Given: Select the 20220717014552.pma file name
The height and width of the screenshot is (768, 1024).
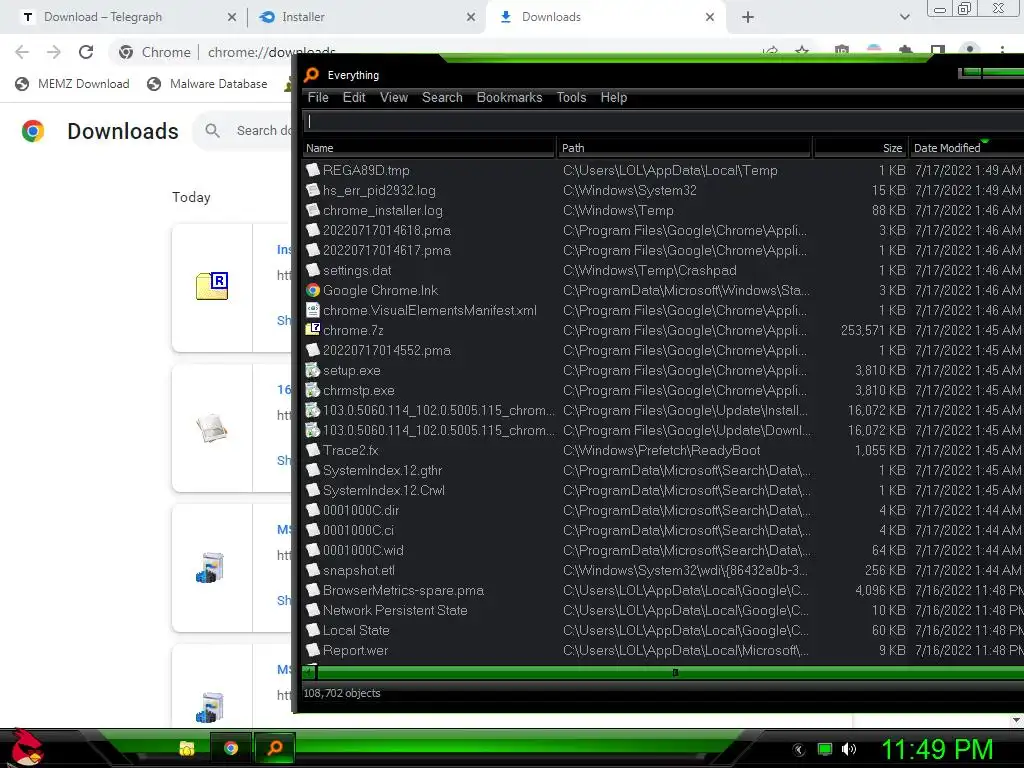Looking at the screenshot, I should click(x=387, y=350).
